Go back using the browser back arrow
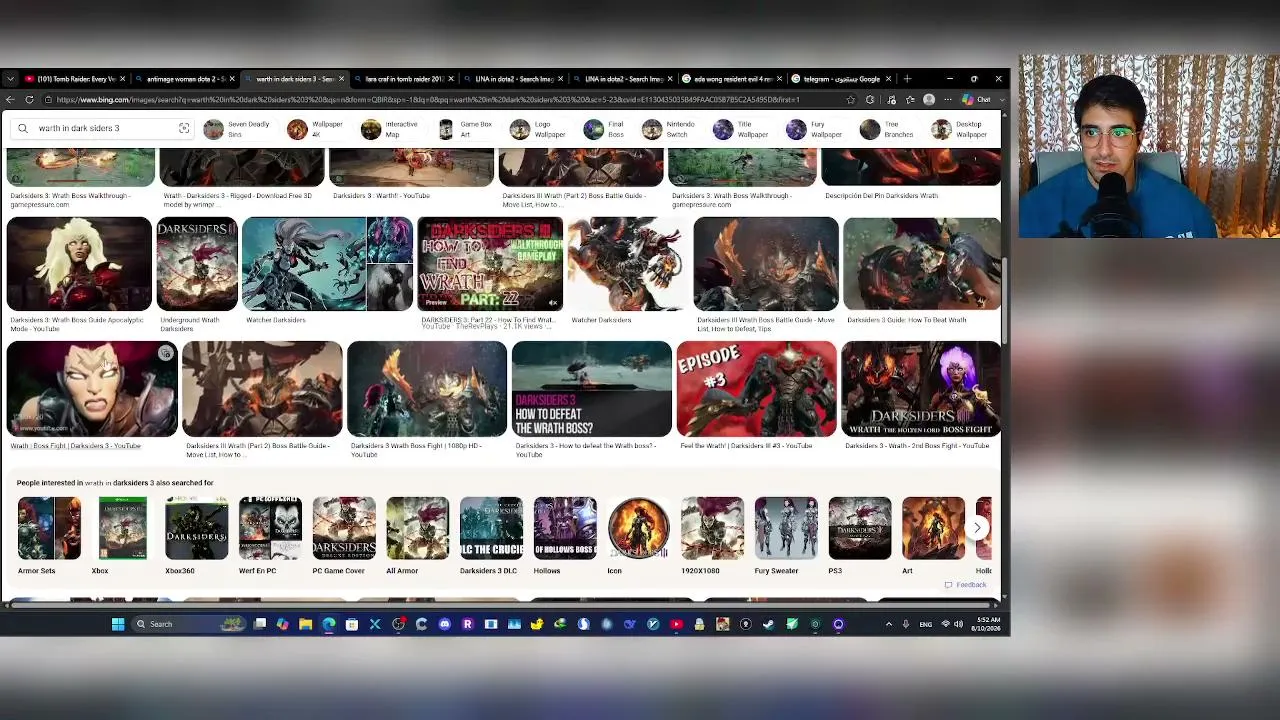The image size is (1280, 720). (10, 100)
